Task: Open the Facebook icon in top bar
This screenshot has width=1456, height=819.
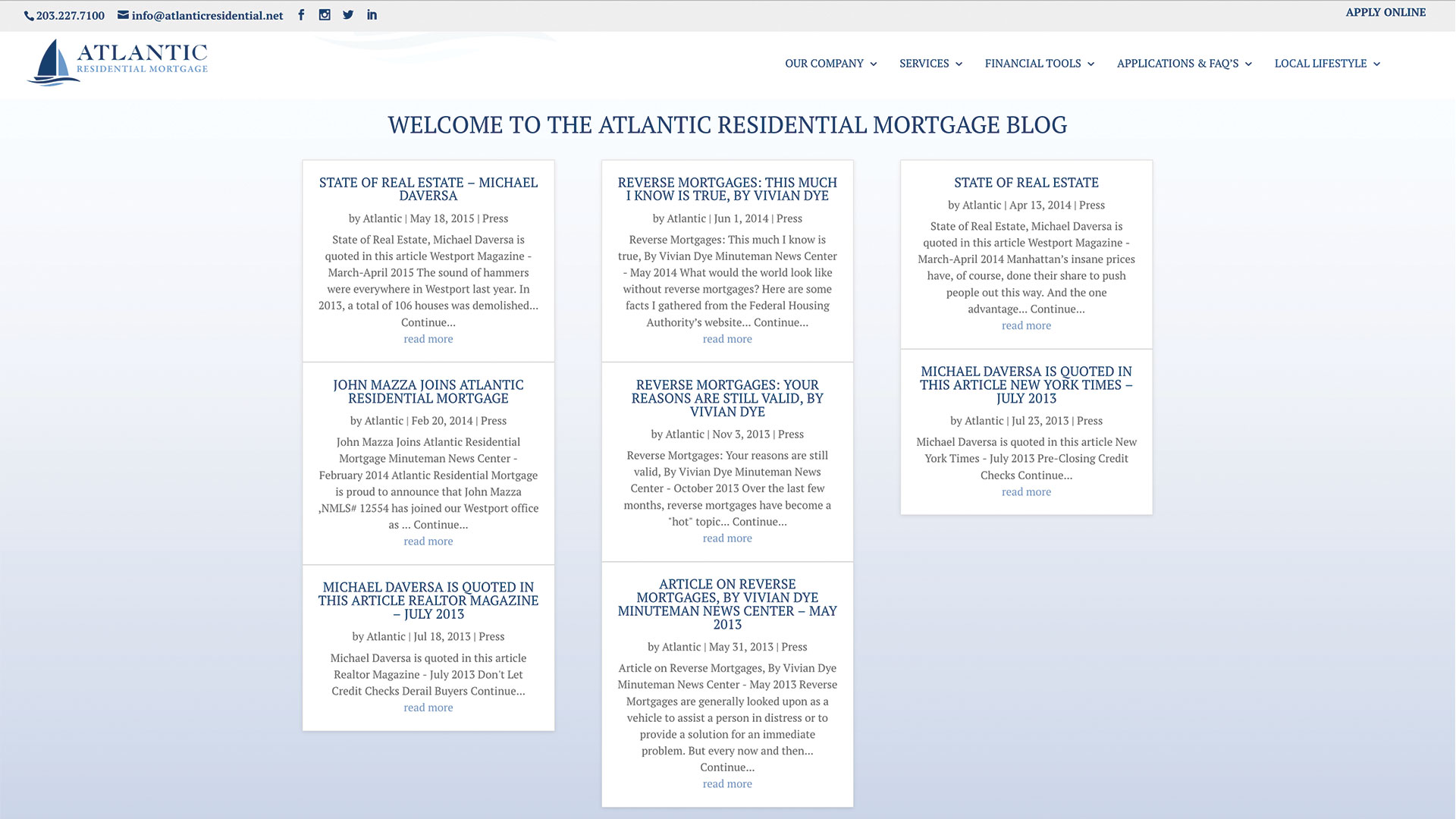Action: click(x=301, y=15)
